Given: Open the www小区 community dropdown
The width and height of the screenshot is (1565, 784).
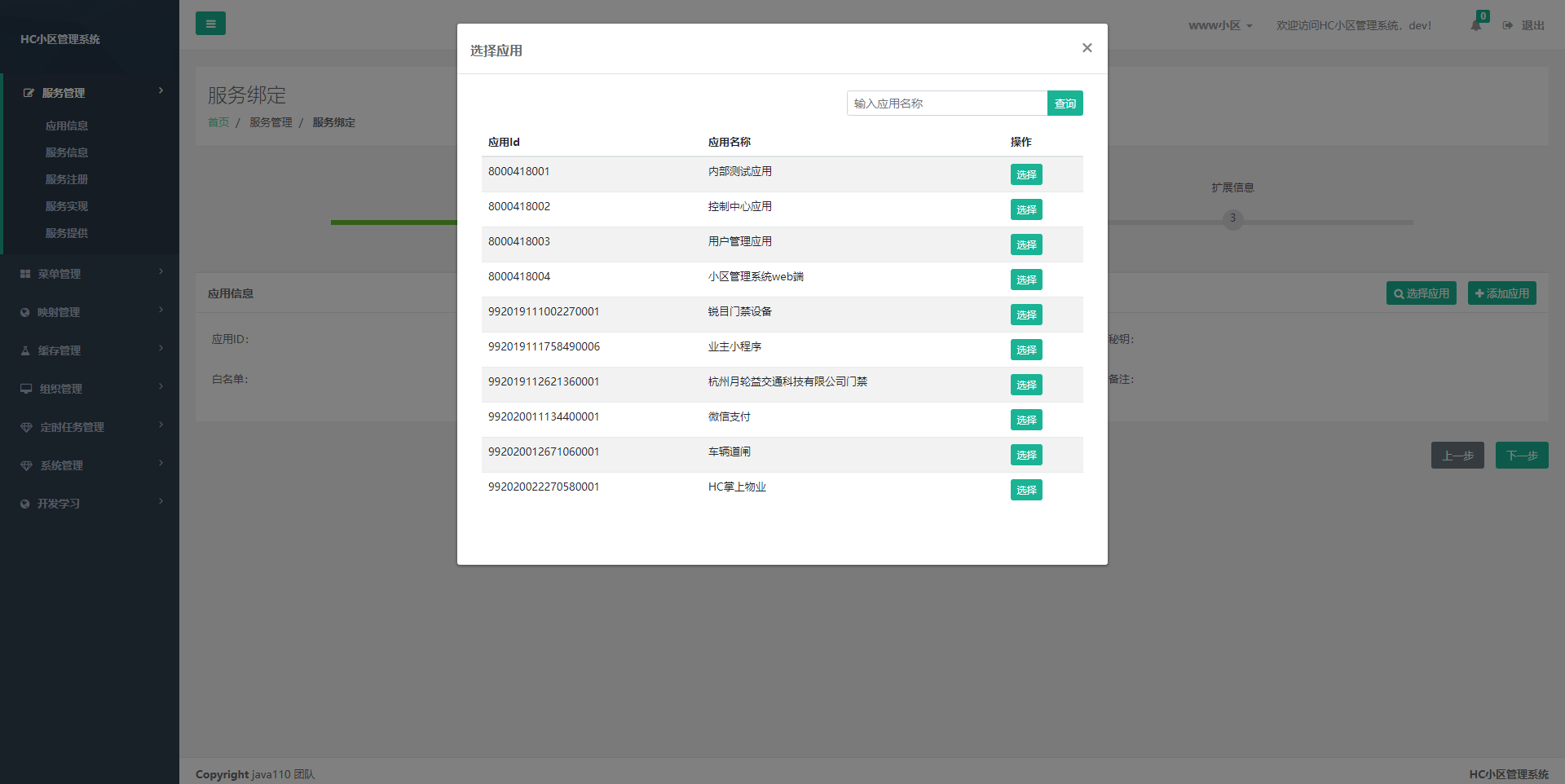Looking at the screenshot, I should (1219, 25).
